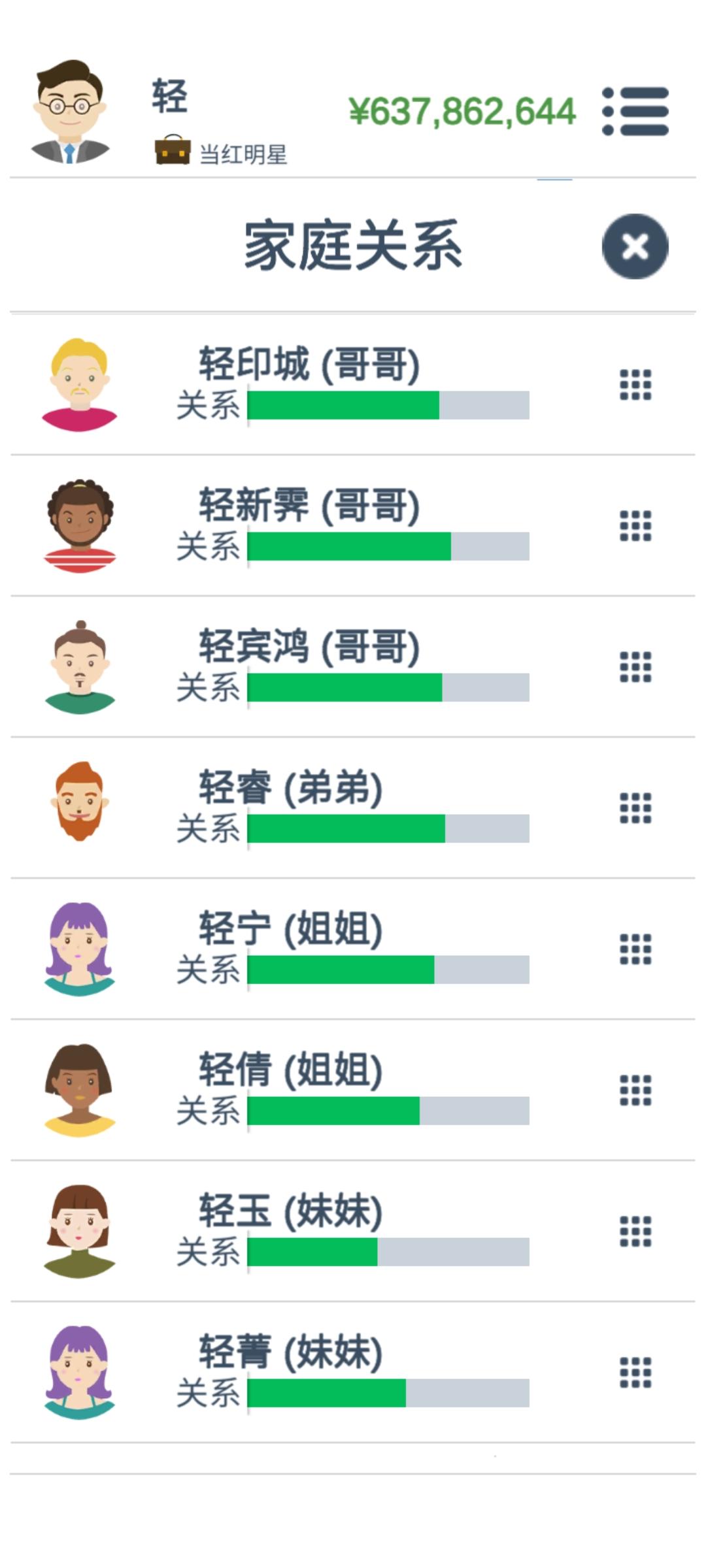Open the main hamburger list menu
The image size is (706, 1568).
(635, 111)
